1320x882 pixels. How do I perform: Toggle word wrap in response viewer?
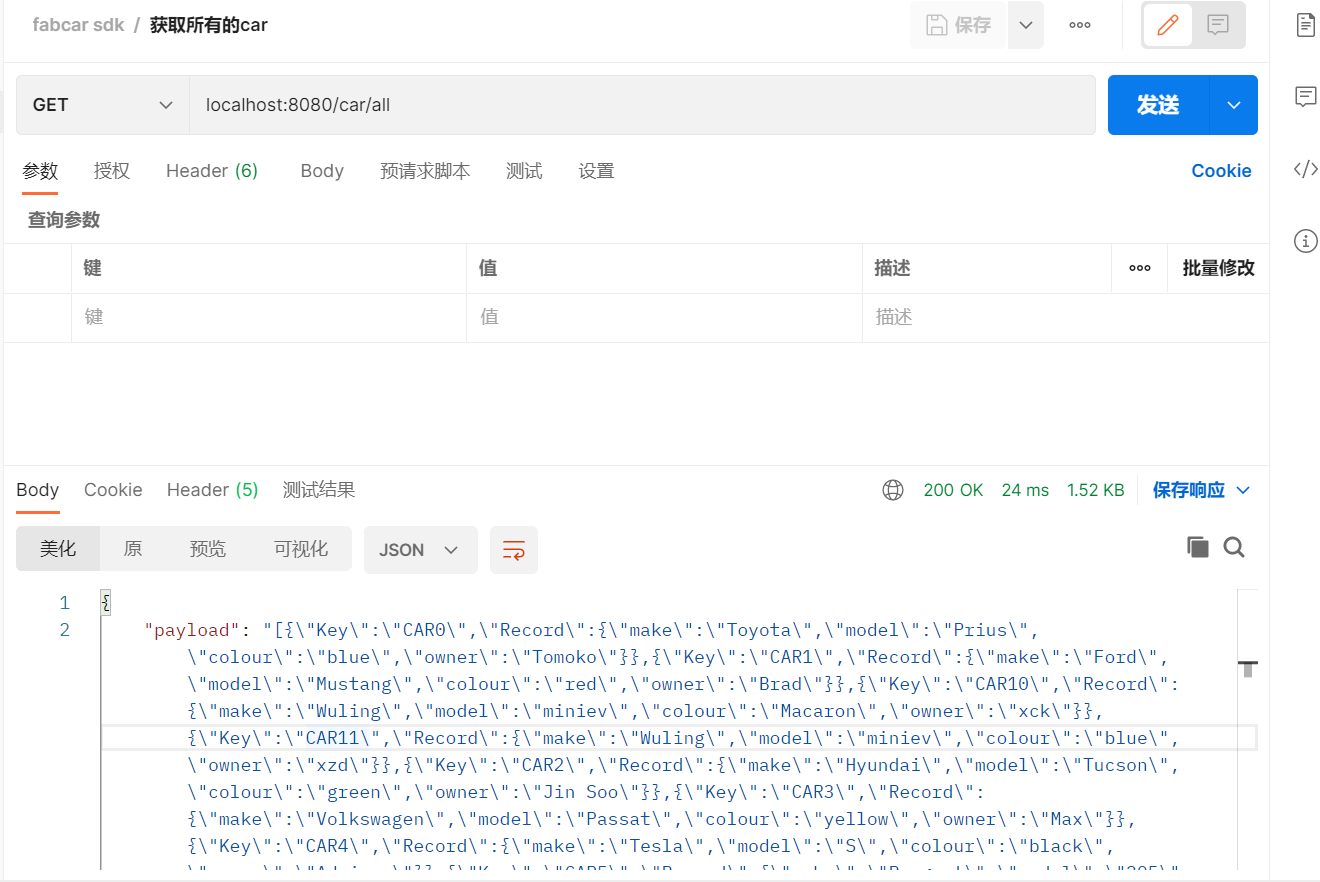tap(513, 549)
